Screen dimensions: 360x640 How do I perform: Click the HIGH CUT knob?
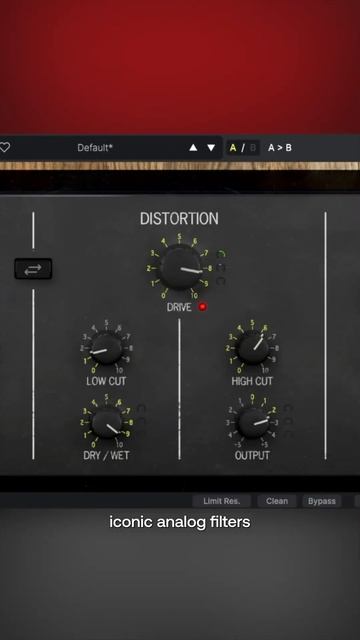pos(253,348)
